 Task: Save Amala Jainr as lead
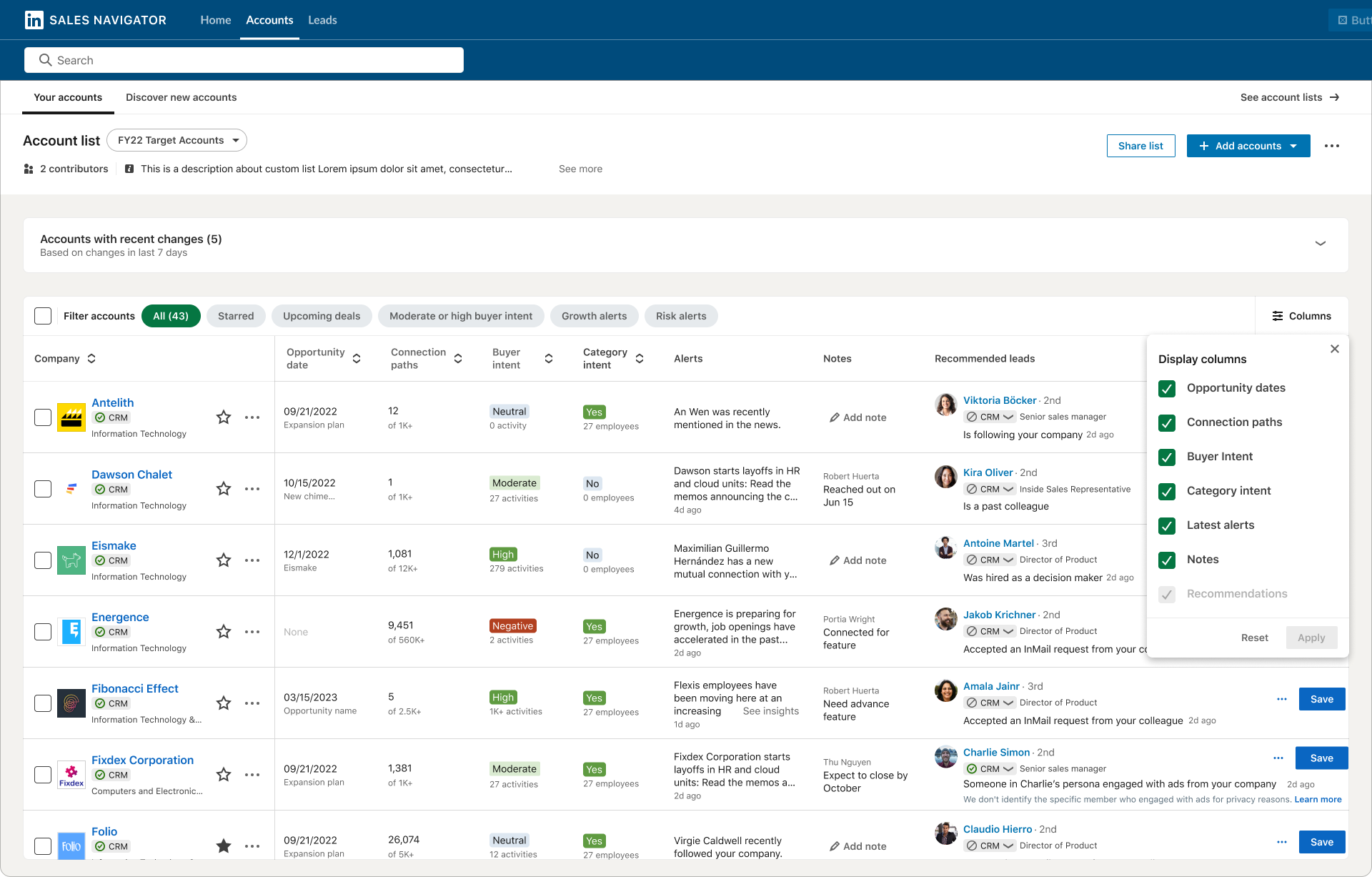pyautogui.click(x=1322, y=699)
